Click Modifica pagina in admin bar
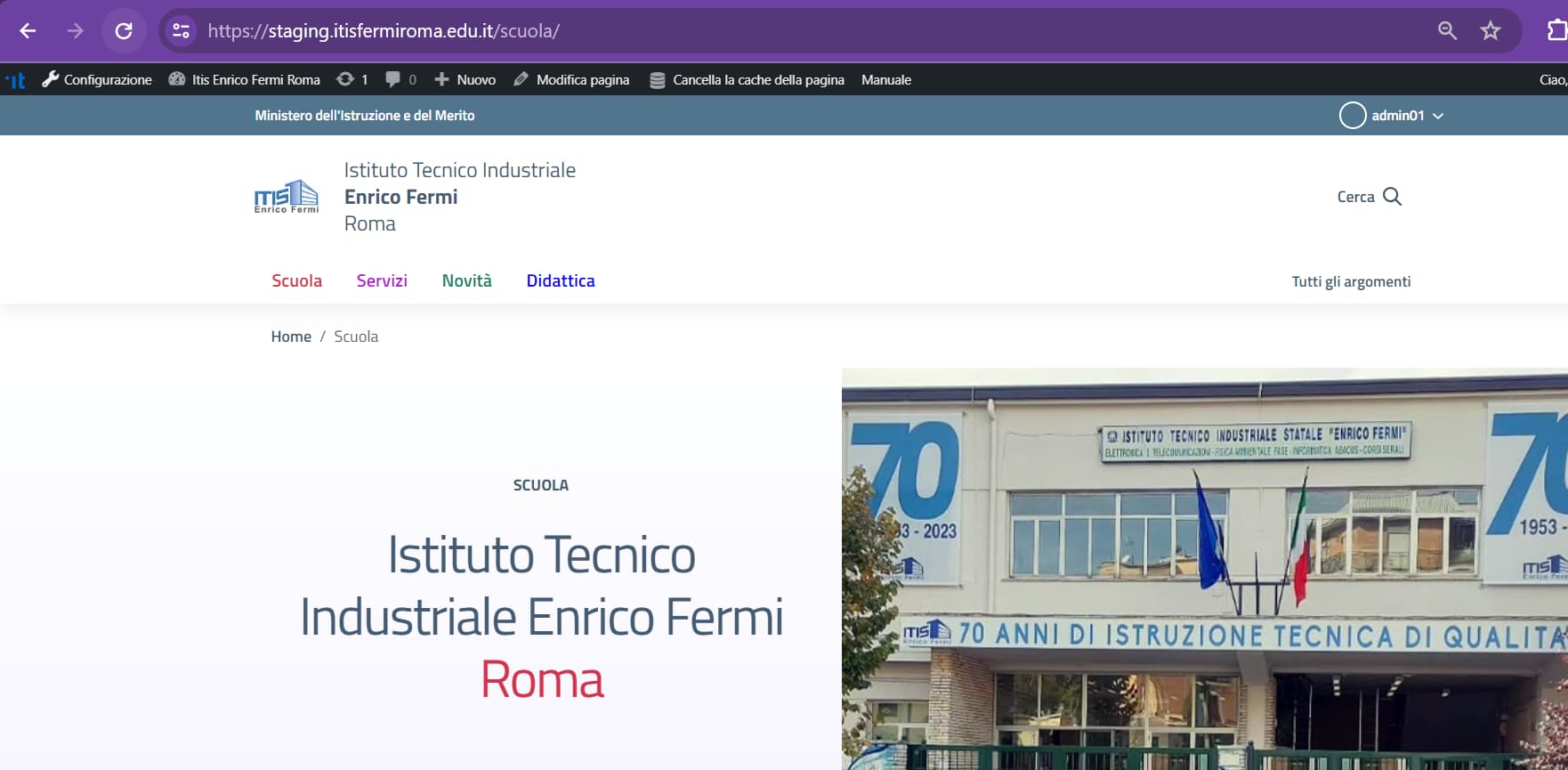The height and width of the screenshot is (770, 1568). 571,80
